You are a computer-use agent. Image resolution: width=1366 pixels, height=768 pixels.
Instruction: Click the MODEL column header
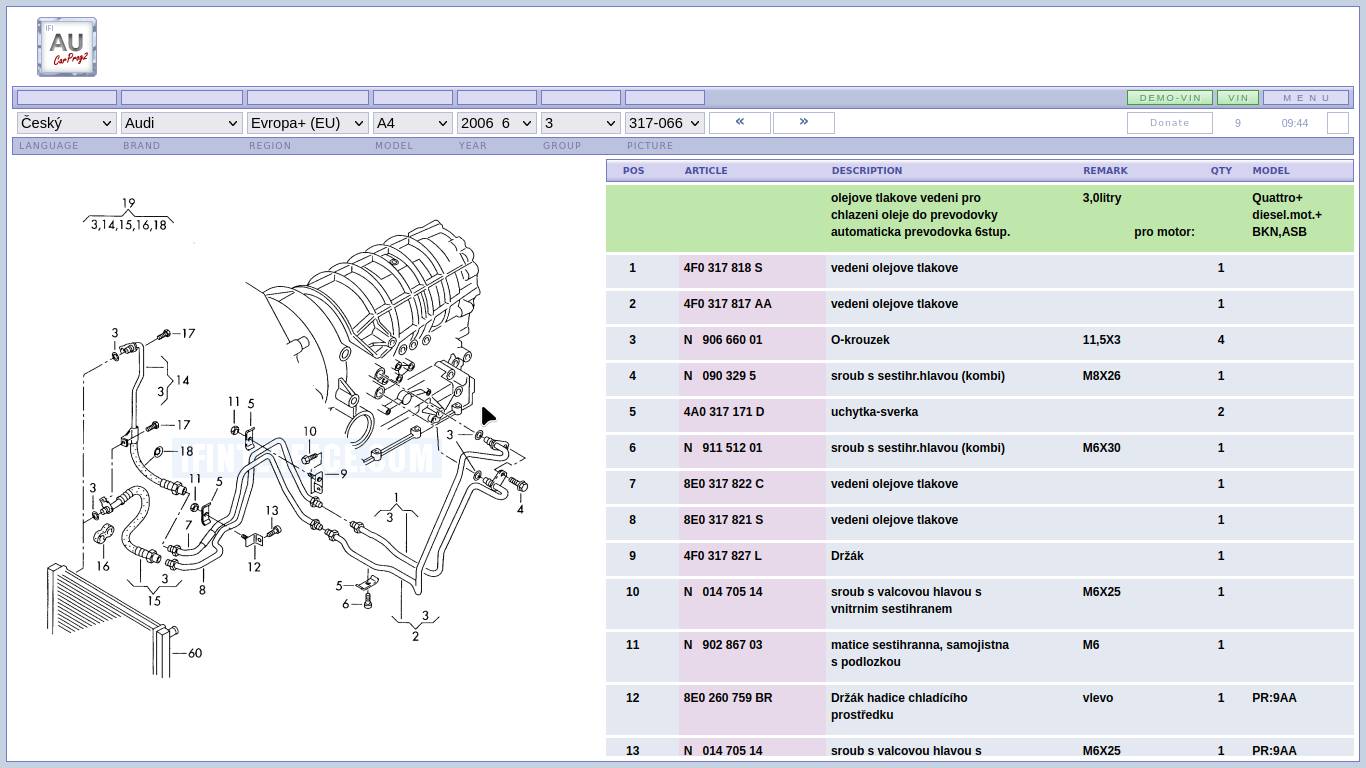1270,171
